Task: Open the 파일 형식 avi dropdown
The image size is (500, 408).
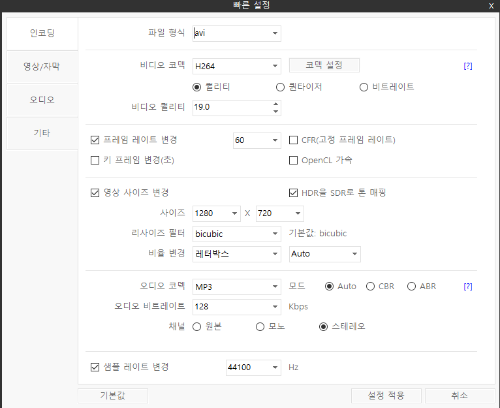Action: [237, 33]
